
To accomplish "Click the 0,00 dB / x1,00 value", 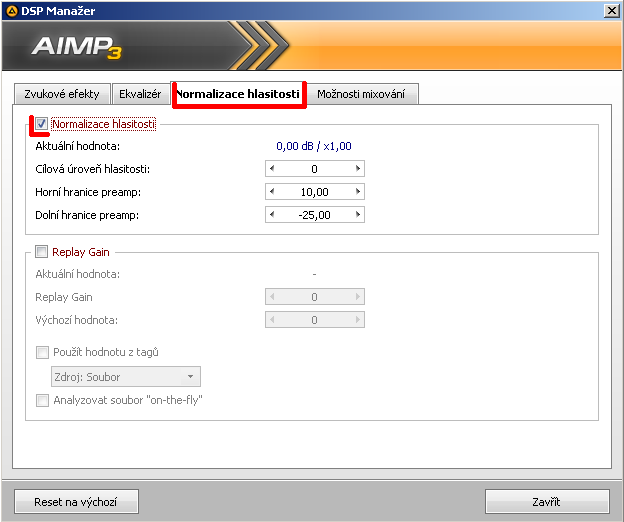I will [314, 146].
